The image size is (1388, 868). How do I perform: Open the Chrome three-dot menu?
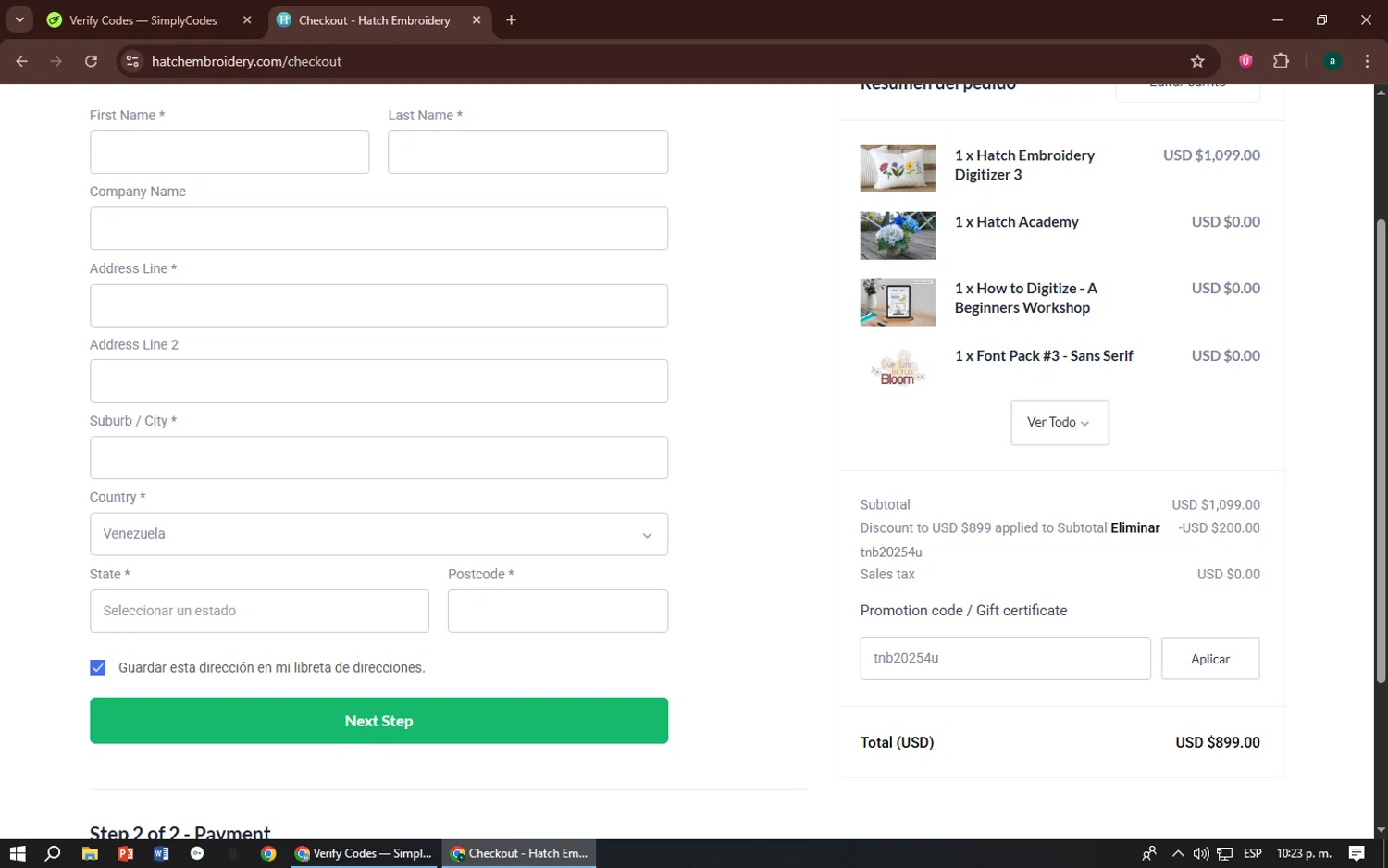pos(1367,61)
